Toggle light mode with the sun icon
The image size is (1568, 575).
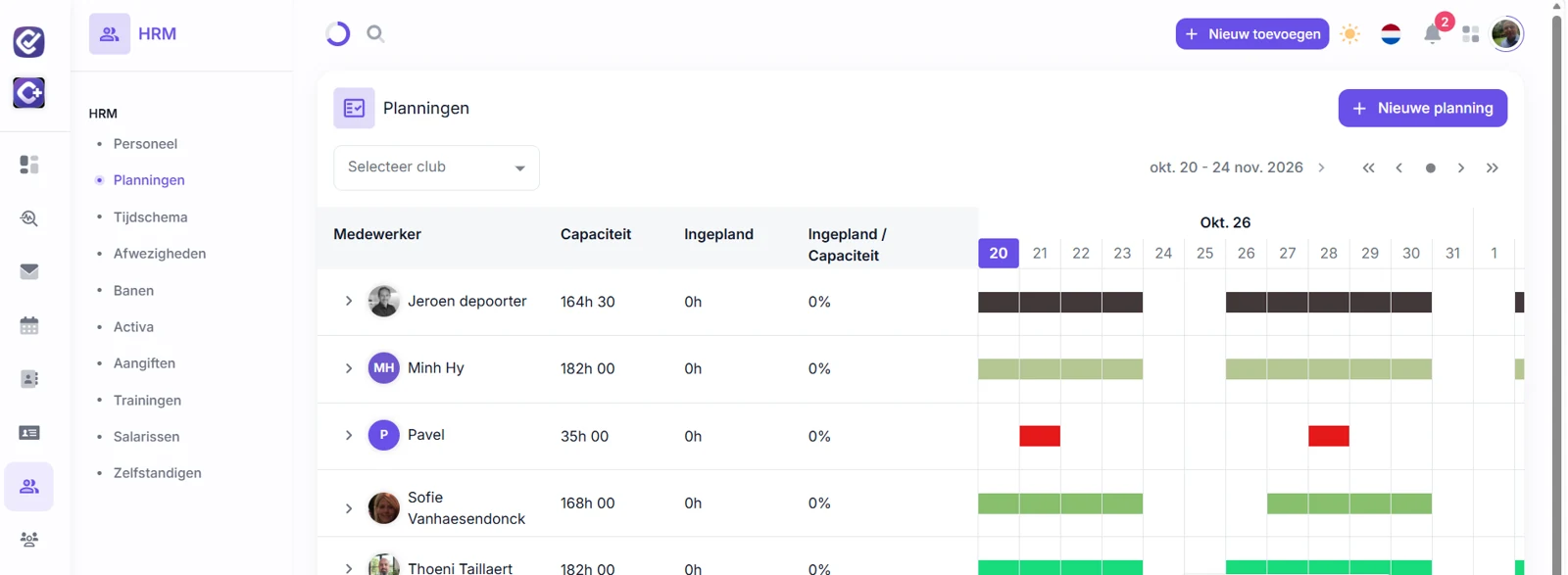point(1349,34)
